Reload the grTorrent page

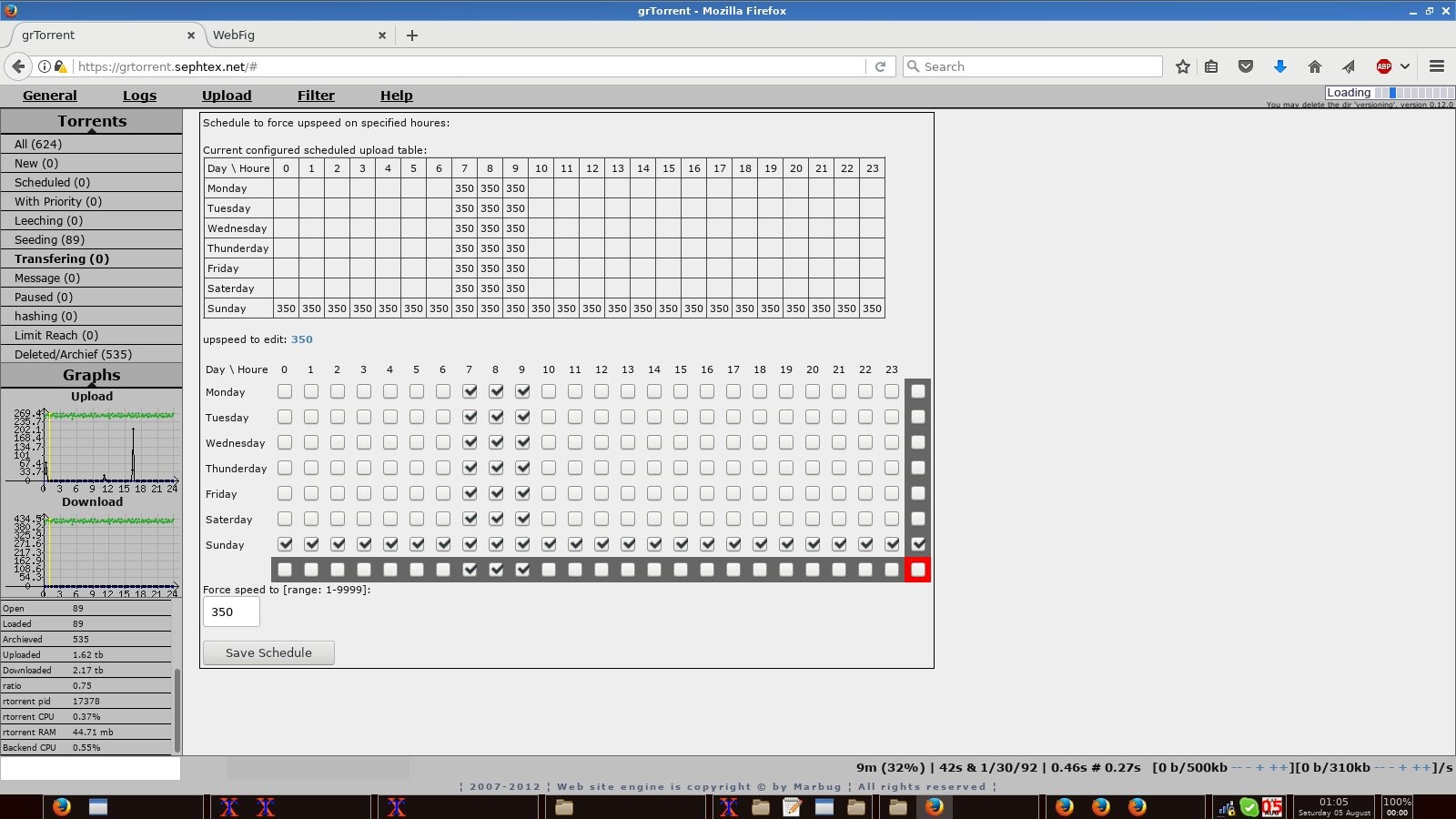pyautogui.click(x=880, y=66)
